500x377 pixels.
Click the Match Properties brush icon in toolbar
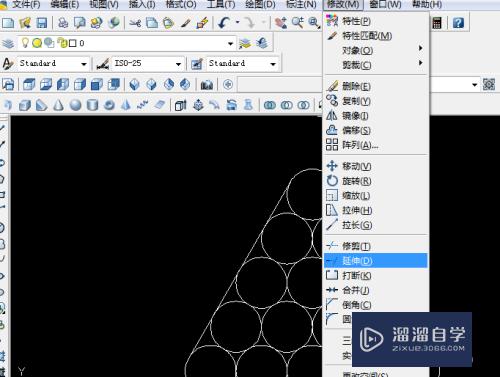click(x=186, y=23)
